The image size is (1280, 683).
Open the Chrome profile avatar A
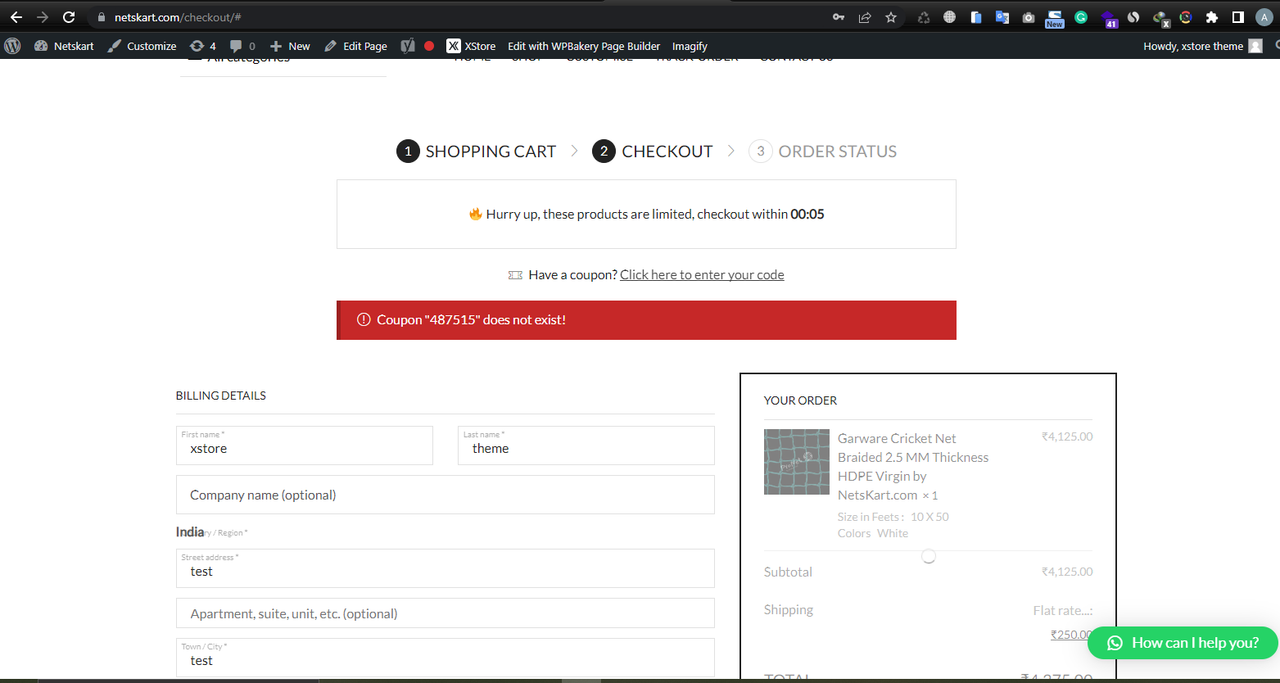click(x=1264, y=17)
